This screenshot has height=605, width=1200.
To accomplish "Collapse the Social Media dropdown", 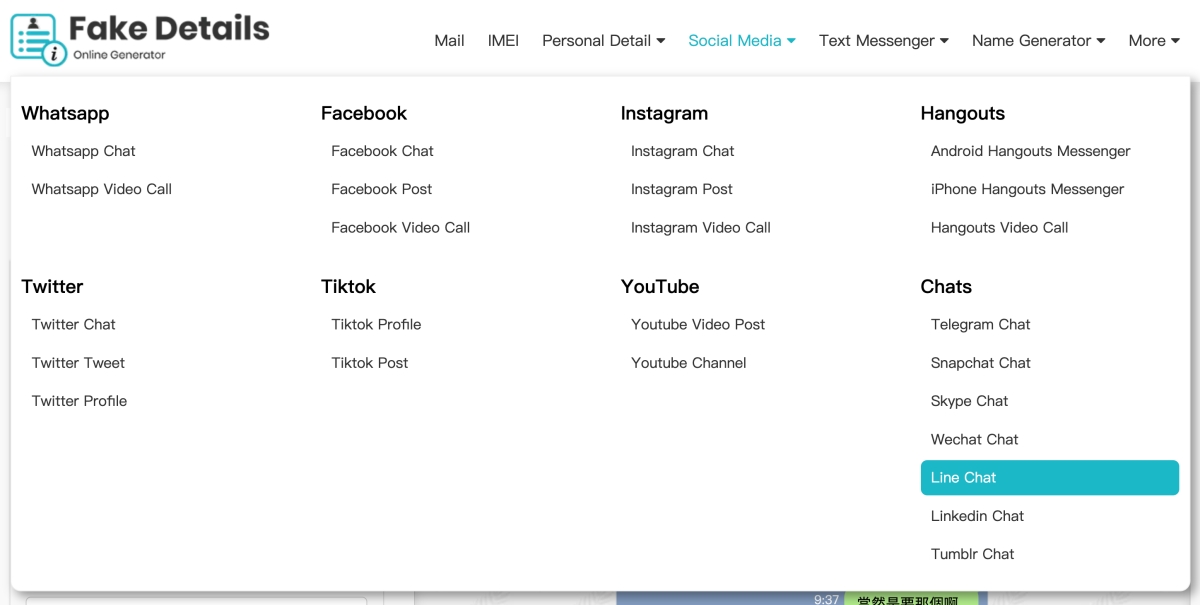I will pyautogui.click(x=742, y=41).
